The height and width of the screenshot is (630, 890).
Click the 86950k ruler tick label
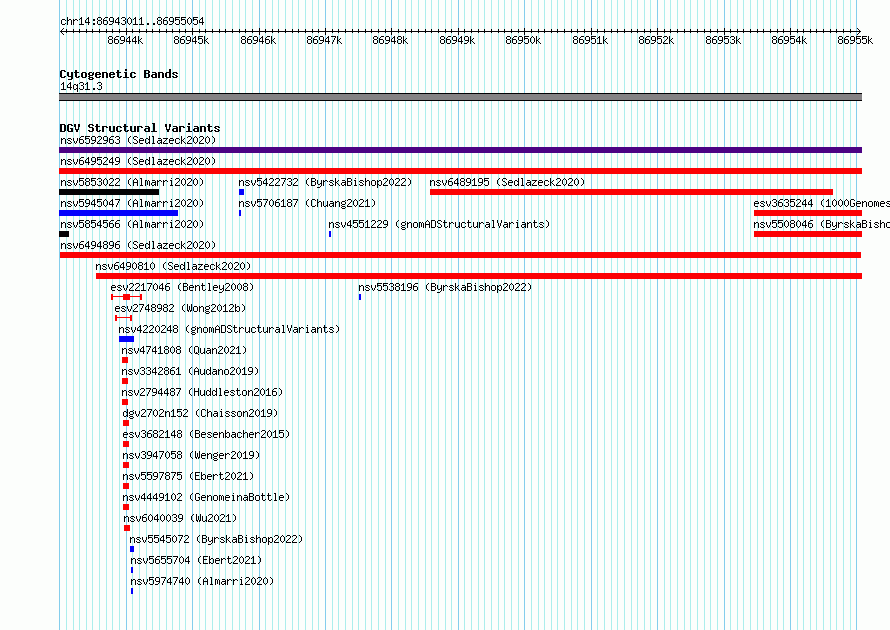pyautogui.click(x=523, y=40)
